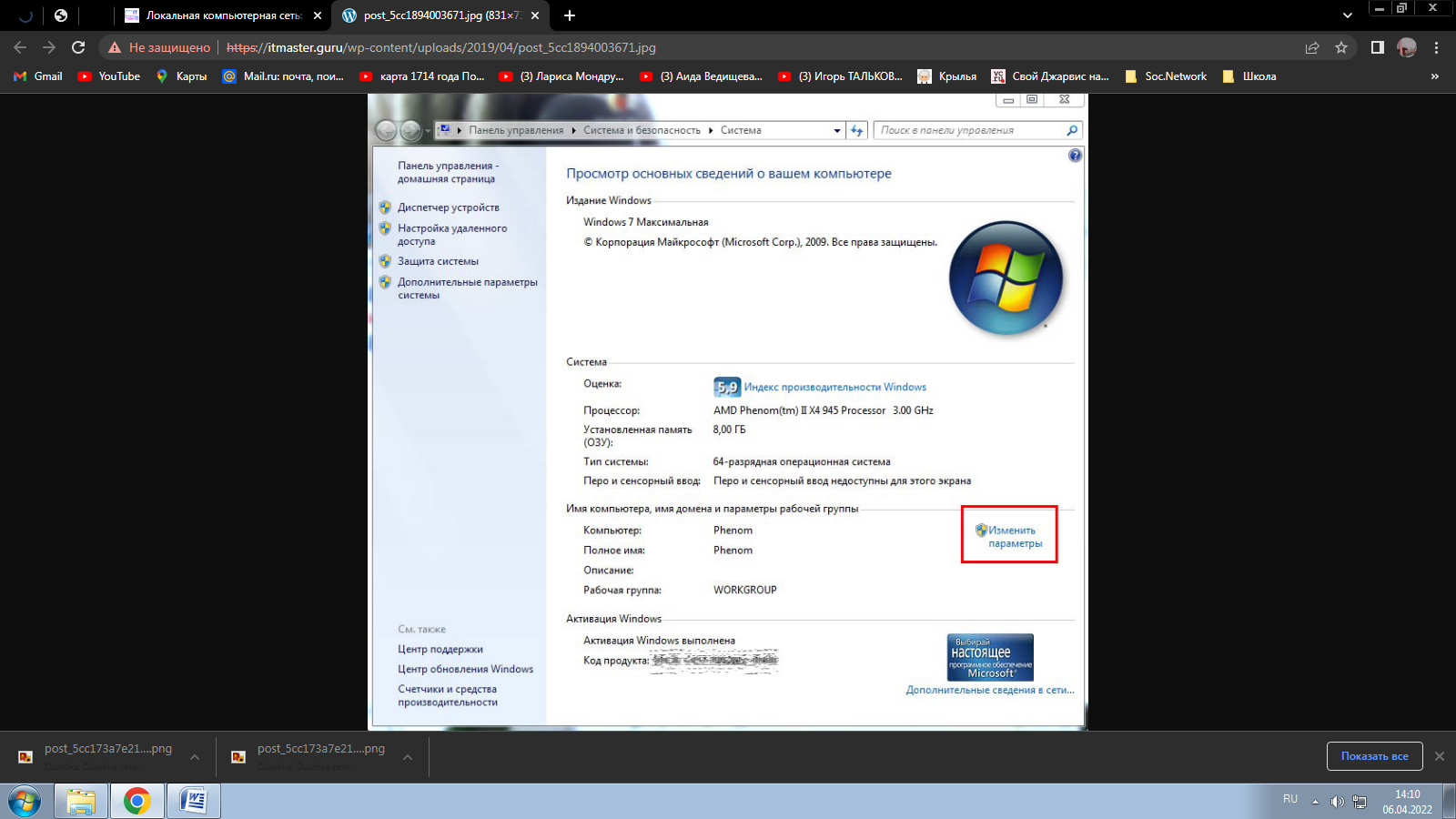
Task: Open Chrome three-dot menu
Action: 1437,47
